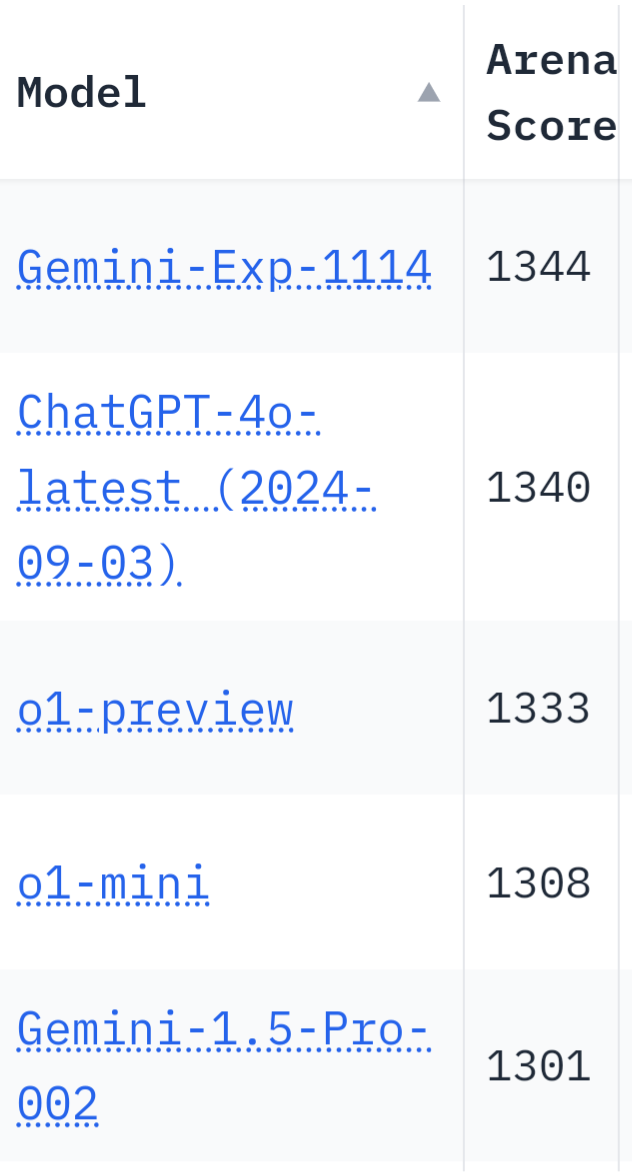
Task: Click empty header area left of sort triangle
Action: pos(290,93)
